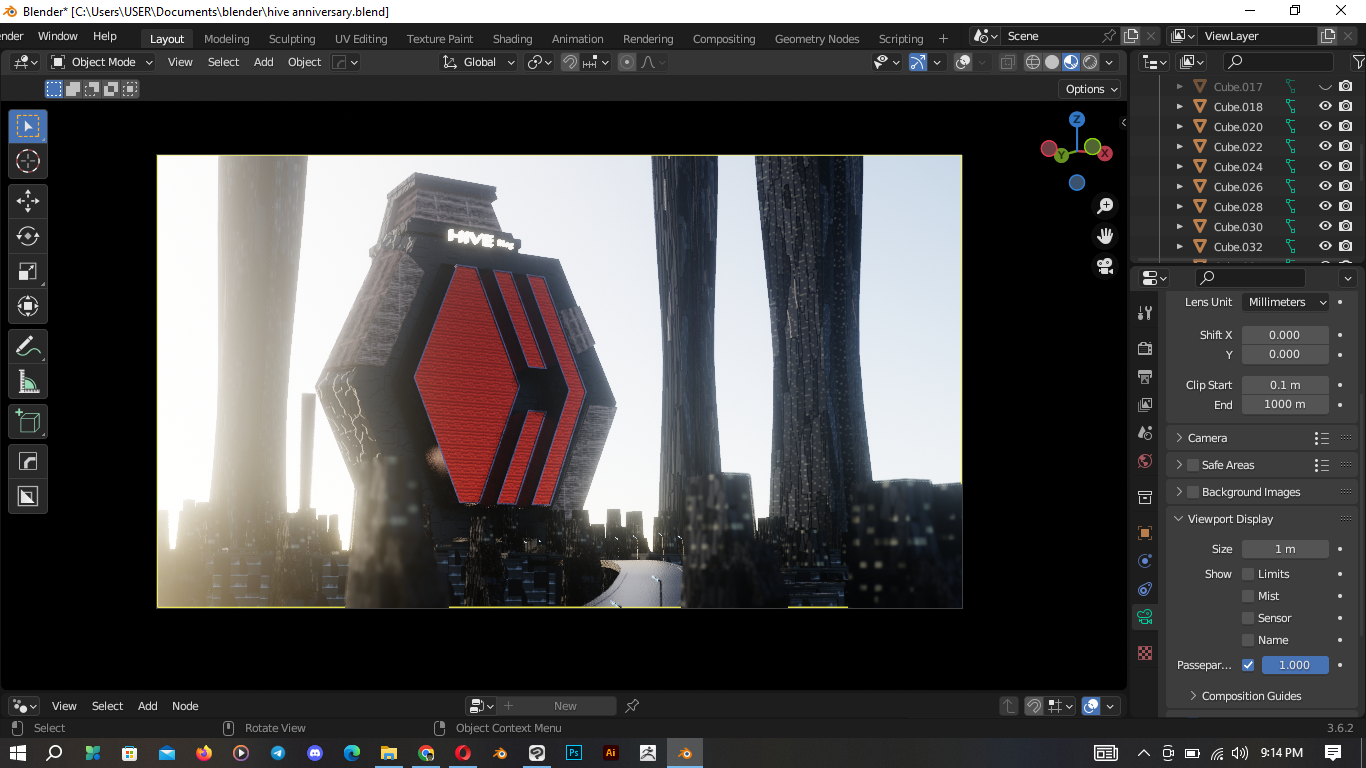Open the Output properties tab
1366x768 pixels.
pos(1145,377)
